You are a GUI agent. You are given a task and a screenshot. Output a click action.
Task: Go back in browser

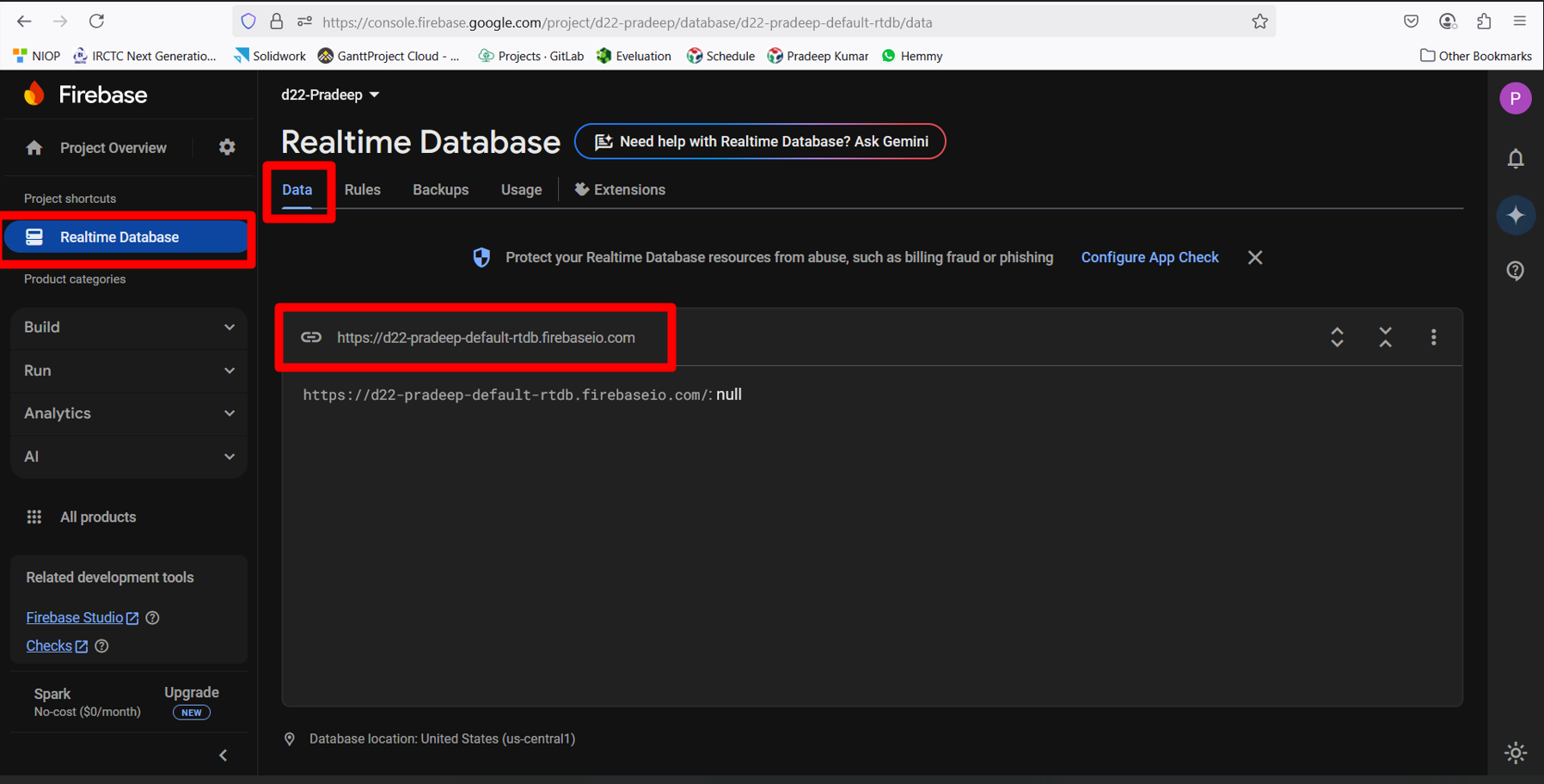point(24,21)
